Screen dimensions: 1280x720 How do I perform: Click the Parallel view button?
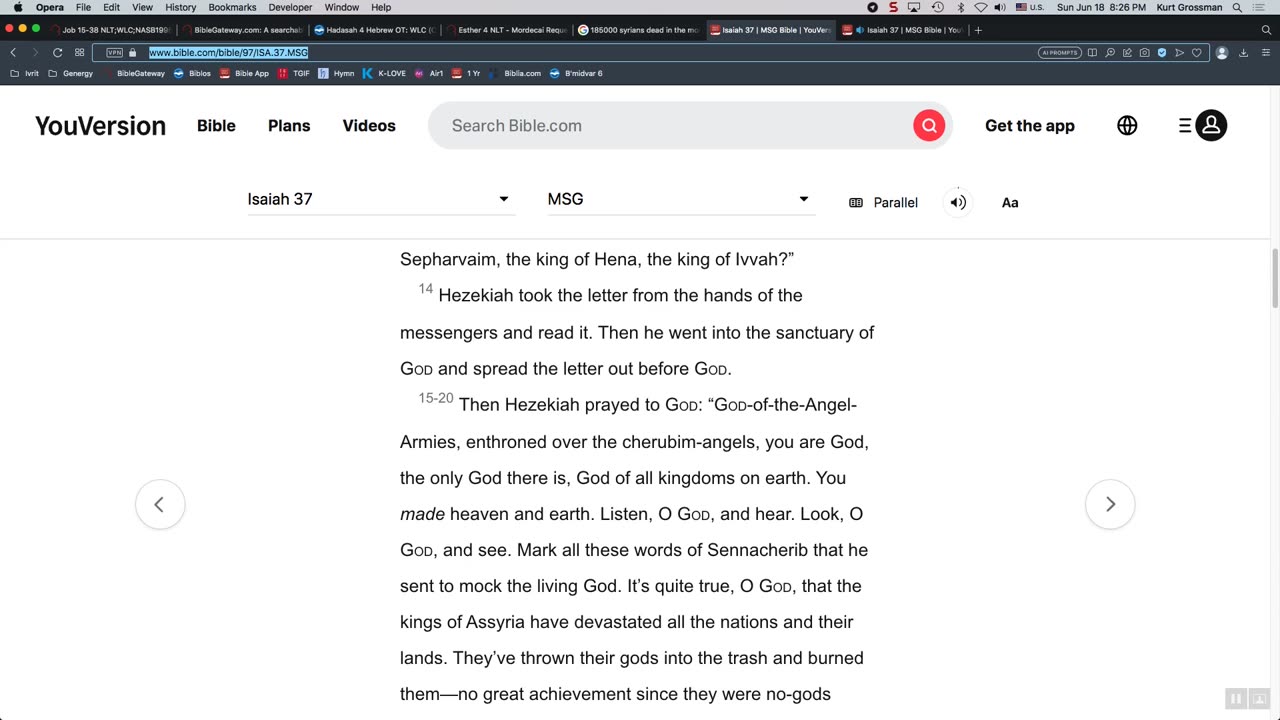click(x=883, y=202)
